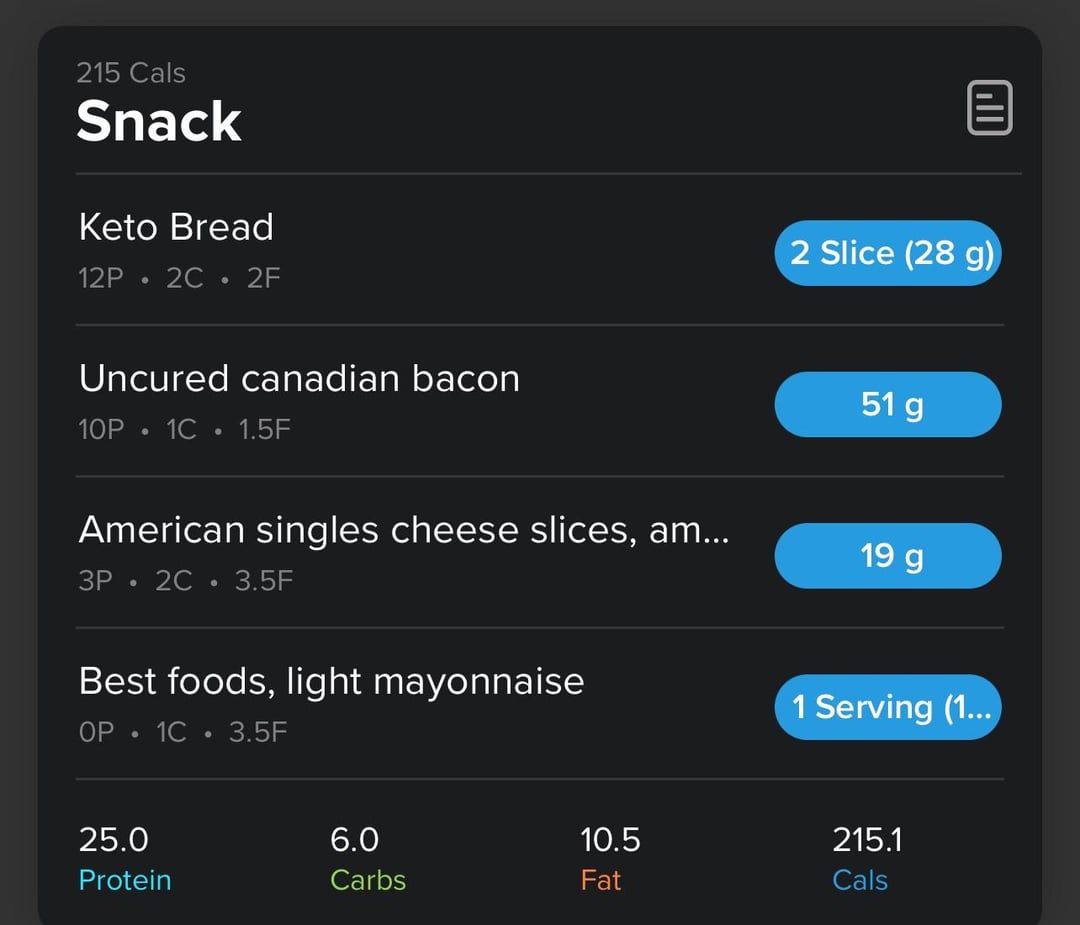Viewport: 1080px width, 925px height.
Task: Tap the cheese macros 3P 2C 3.5F
Action: click(186, 581)
